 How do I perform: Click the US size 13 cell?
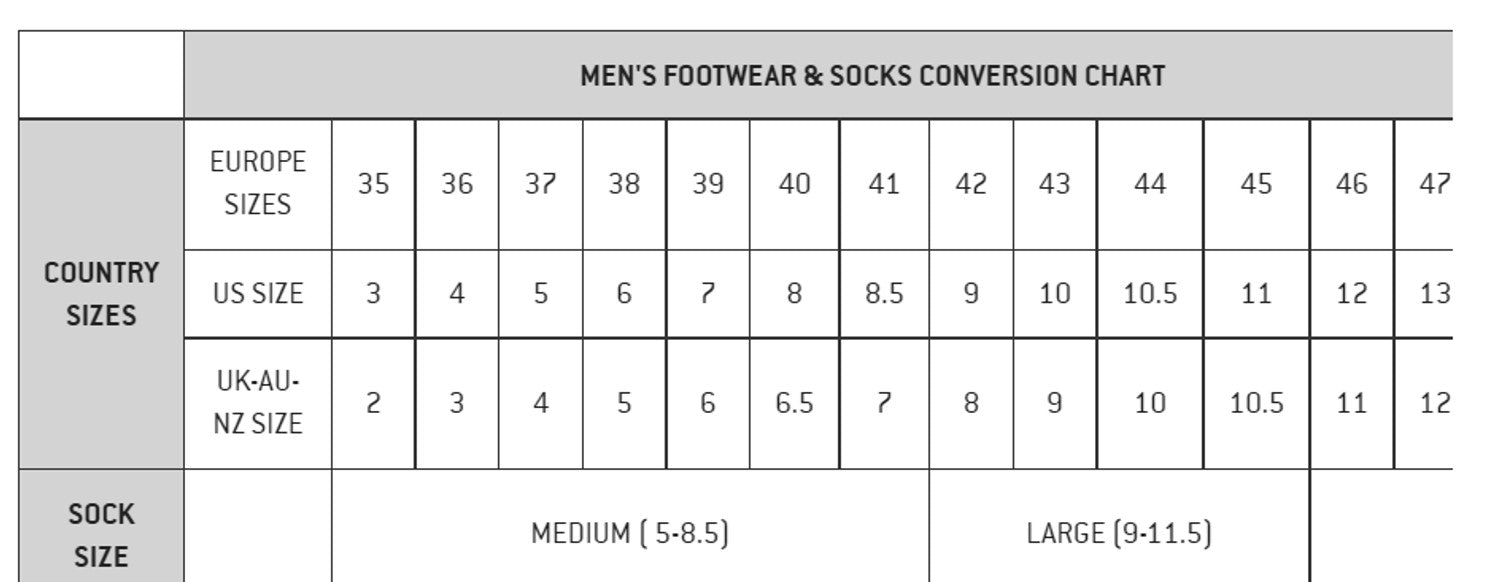pyautogui.click(x=1434, y=294)
